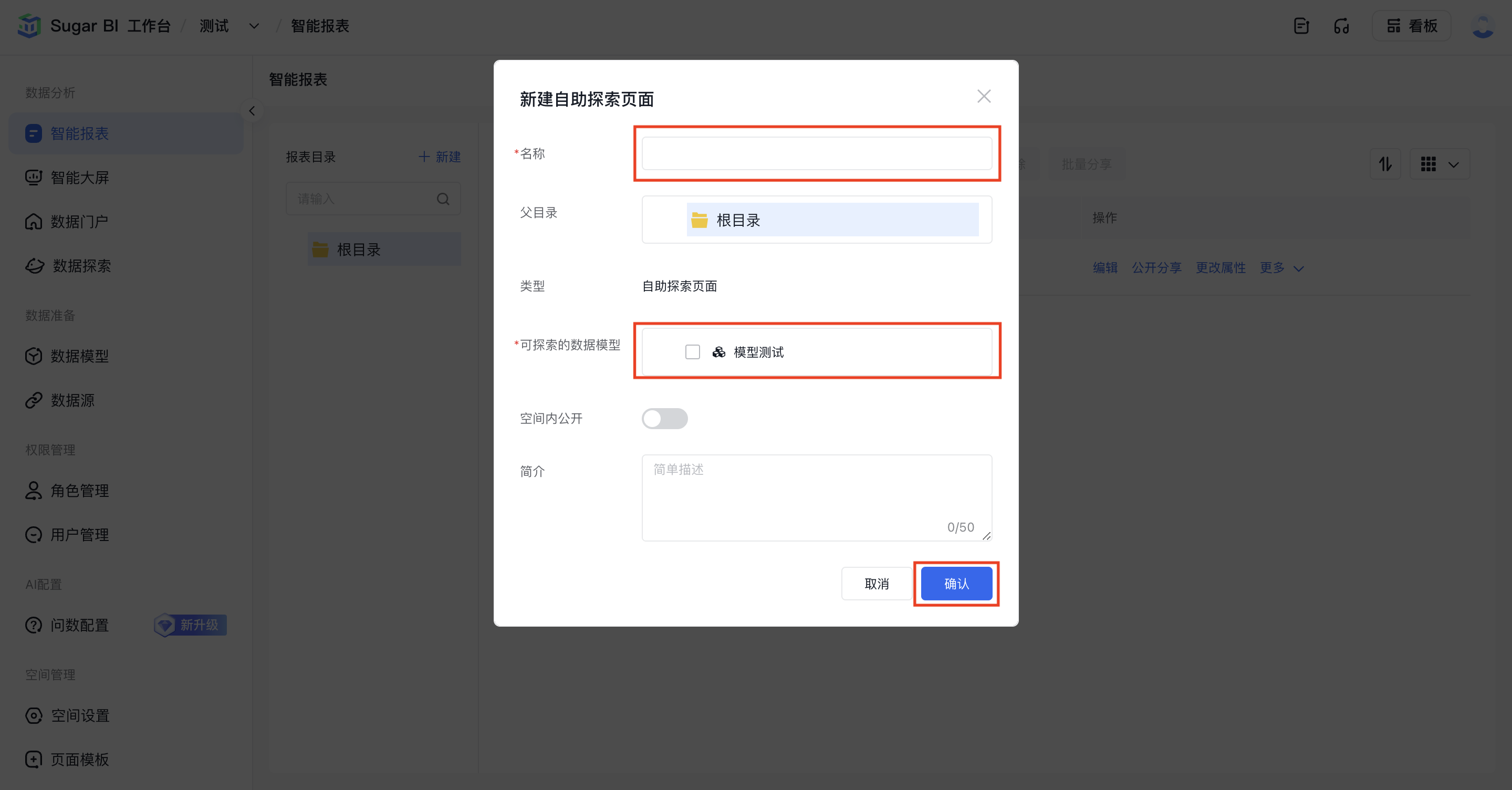1512x790 pixels.
Task: Open 数据源 in sidebar
Action: tap(126, 400)
